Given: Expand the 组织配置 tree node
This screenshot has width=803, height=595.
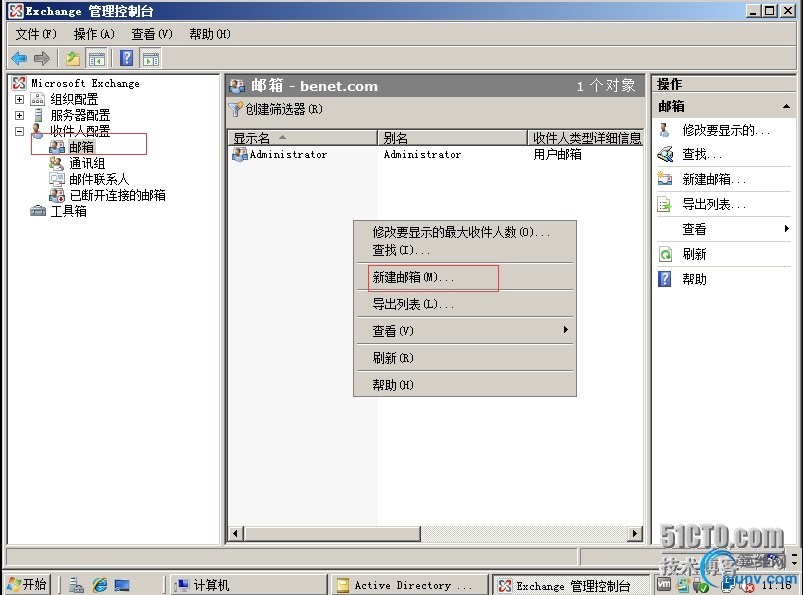Looking at the screenshot, I should point(19,99).
